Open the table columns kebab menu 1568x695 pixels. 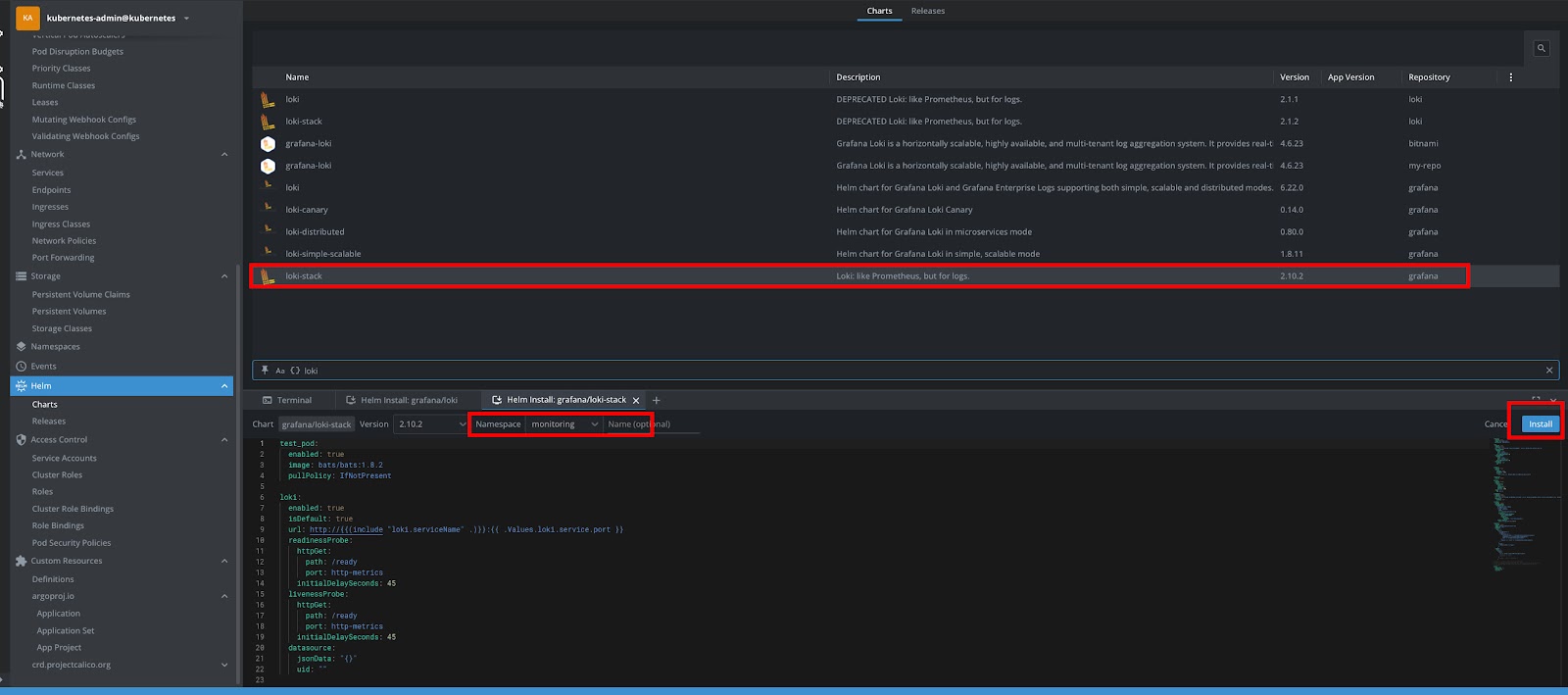click(x=1510, y=76)
